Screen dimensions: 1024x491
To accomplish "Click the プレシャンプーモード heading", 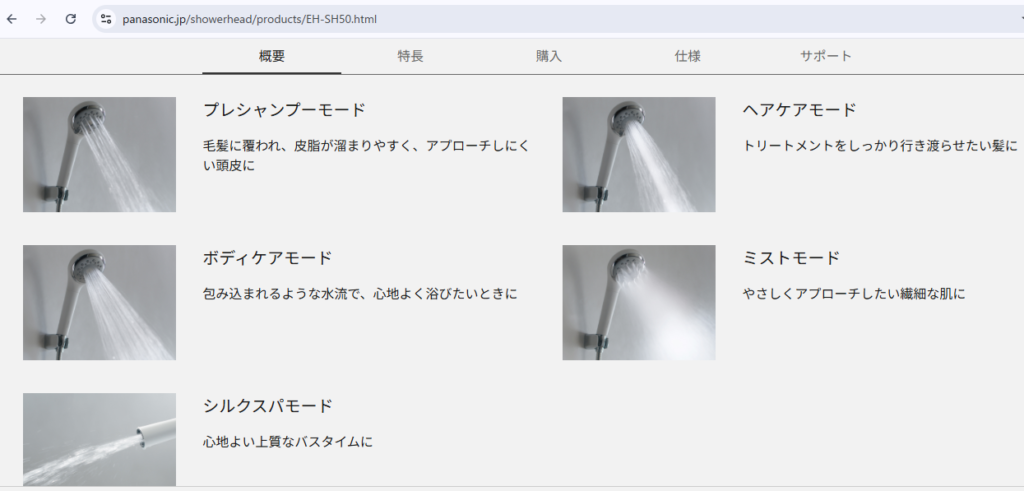I will tap(284, 110).
